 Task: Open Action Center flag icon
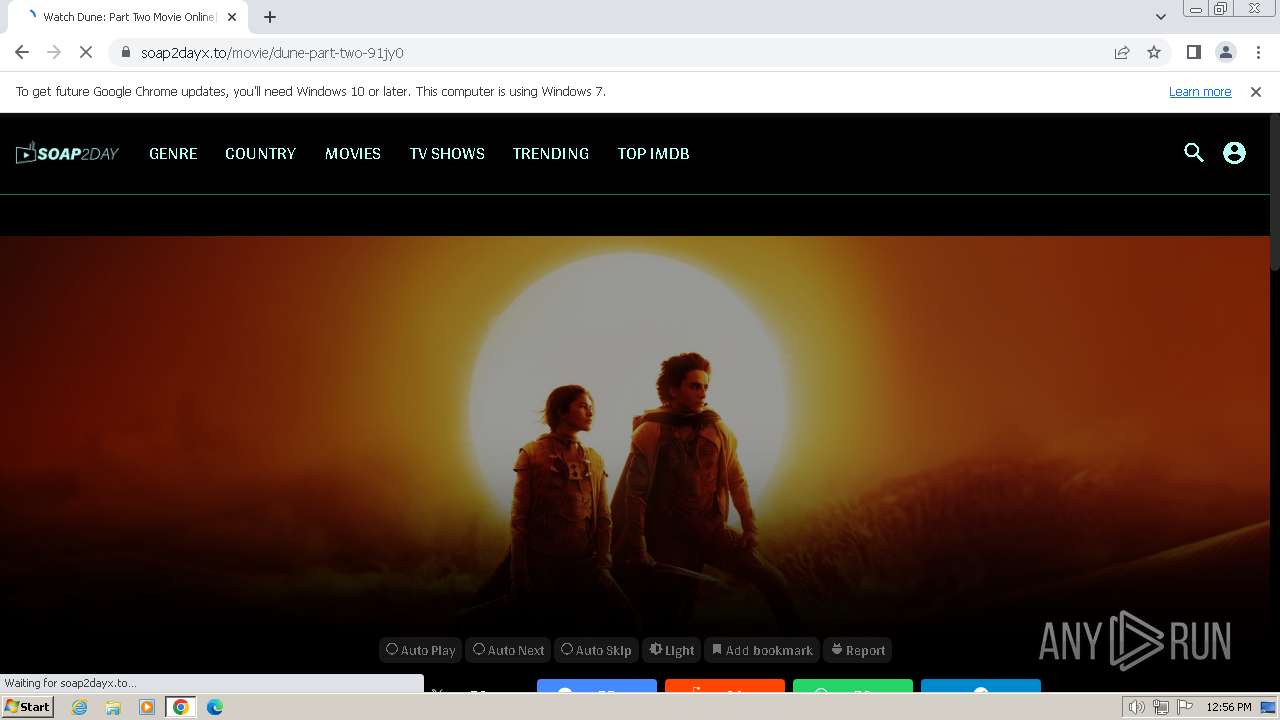1186,707
